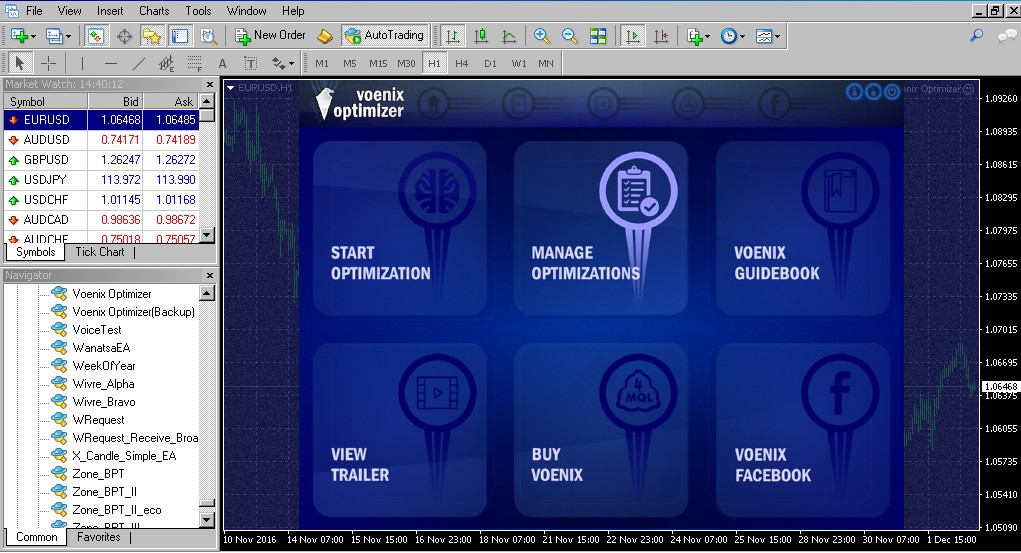
Task: Open the Strategy Tester magnifier icon
Action: click(208, 36)
